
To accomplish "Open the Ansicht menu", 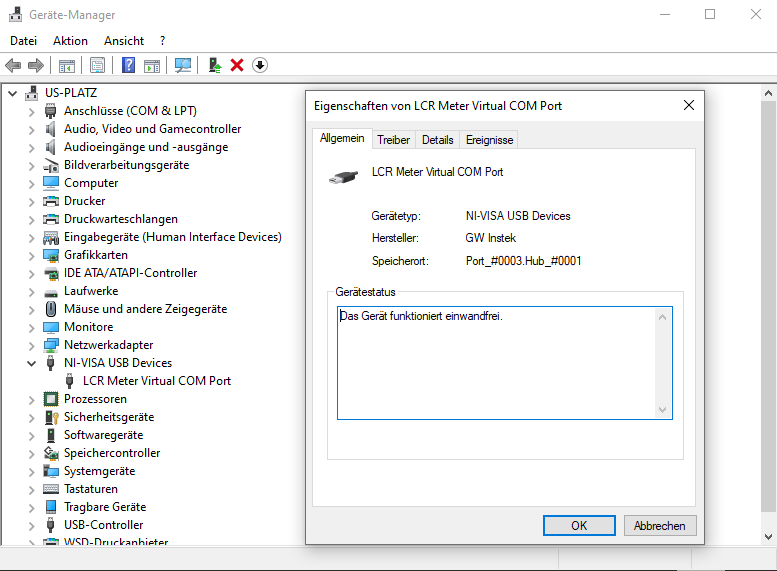I will point(124,41).
